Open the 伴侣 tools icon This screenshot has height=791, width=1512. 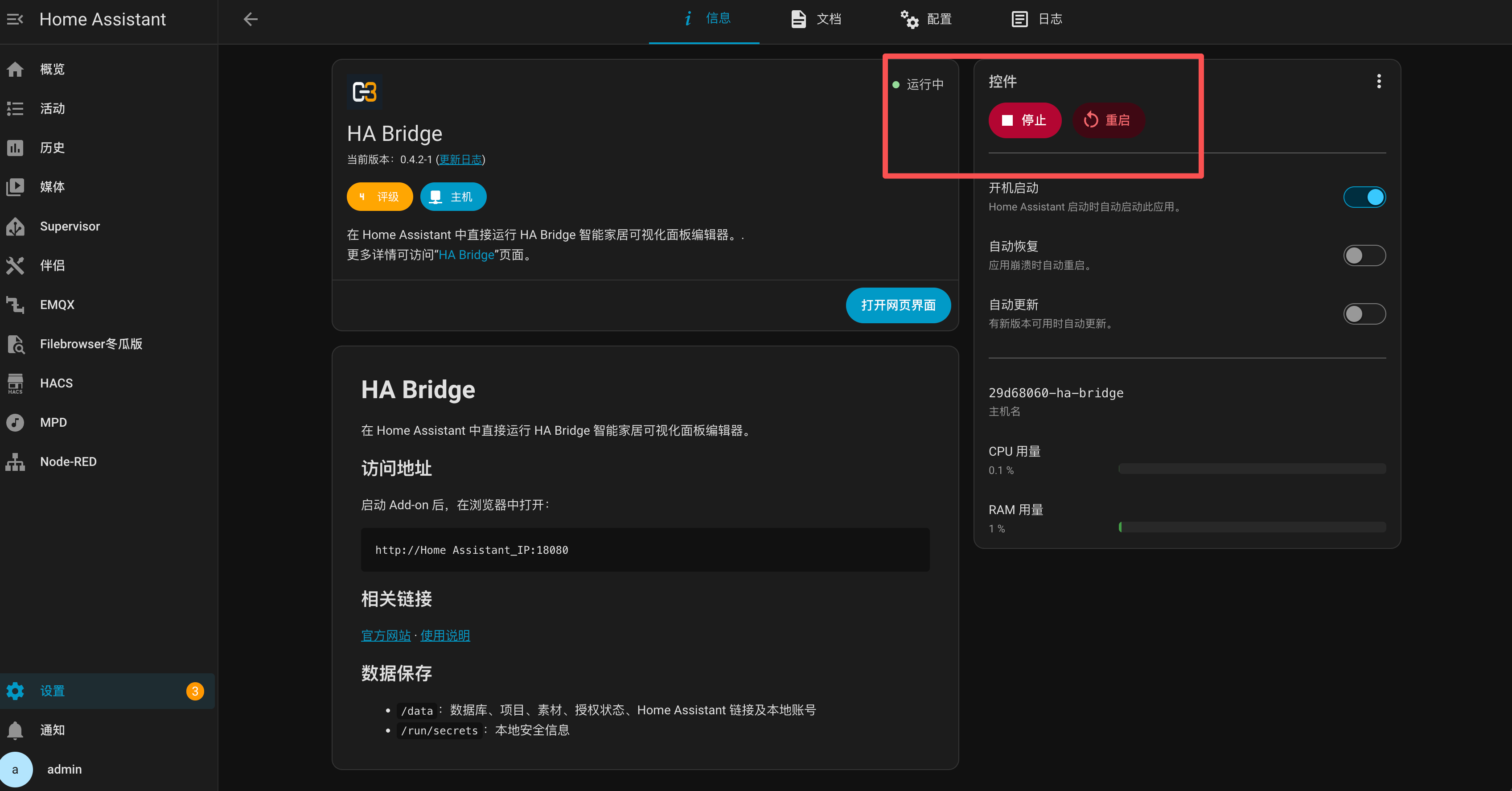pos(15,265)
